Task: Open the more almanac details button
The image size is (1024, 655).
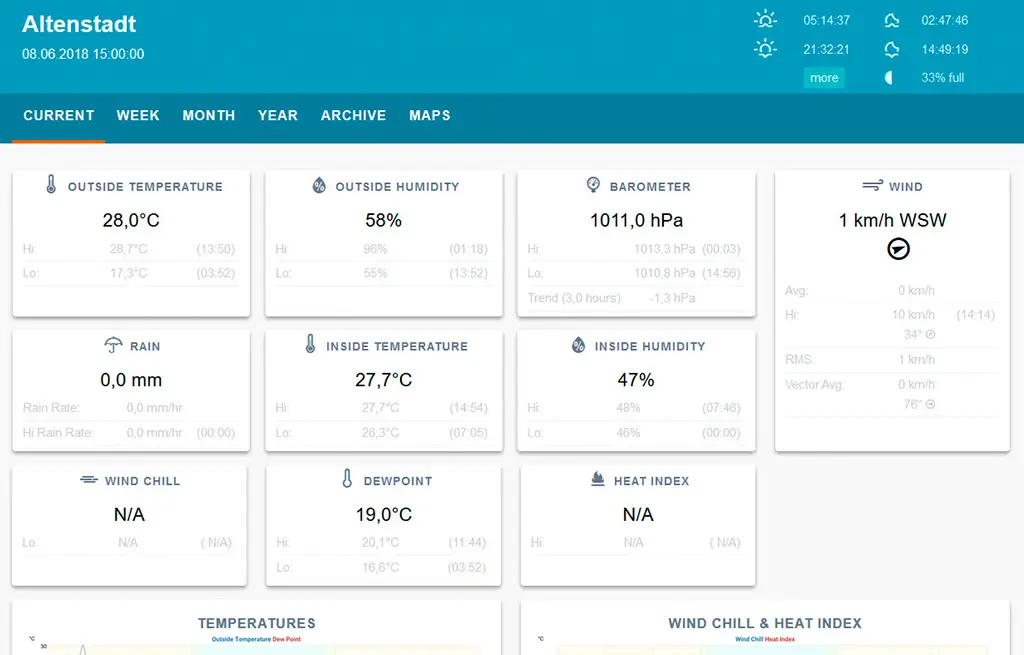Action: [x=824, y=78]
